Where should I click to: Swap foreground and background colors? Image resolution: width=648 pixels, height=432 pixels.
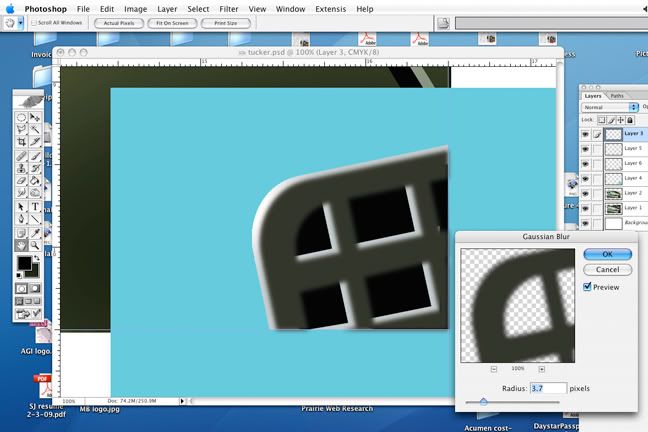[x=37, y=258]
